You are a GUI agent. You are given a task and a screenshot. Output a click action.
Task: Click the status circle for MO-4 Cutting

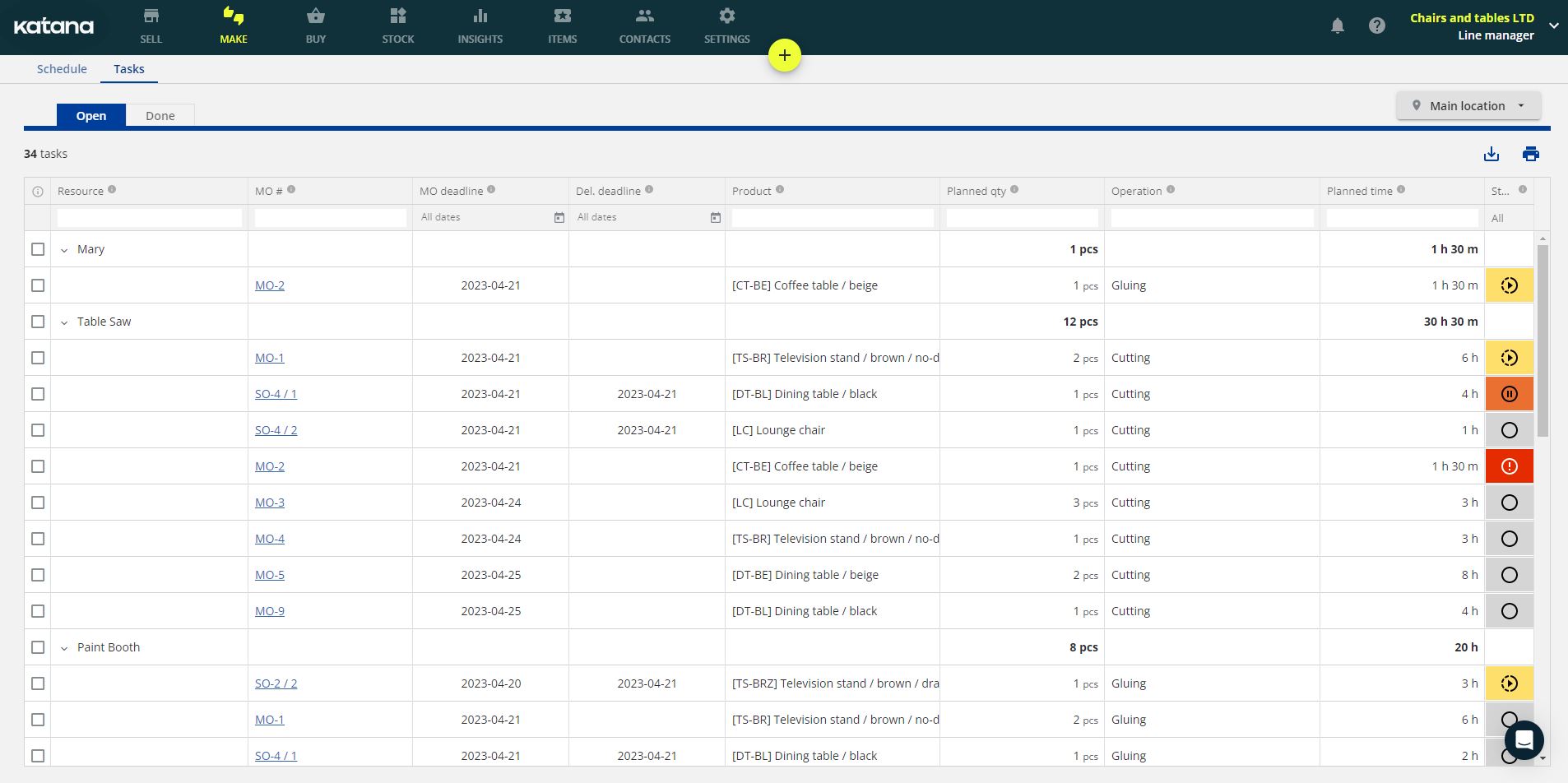click(x=1510, y=539)
